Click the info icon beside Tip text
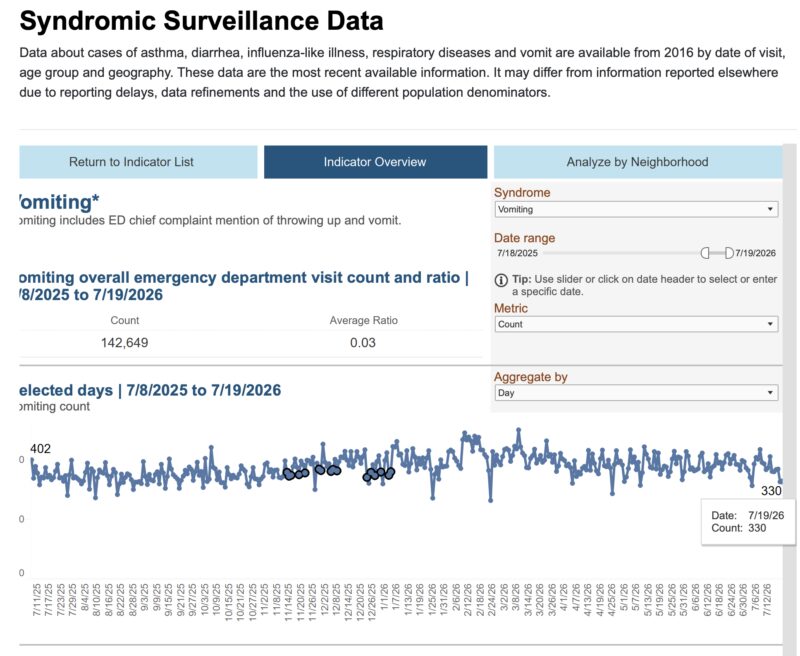 click(501, 280)
